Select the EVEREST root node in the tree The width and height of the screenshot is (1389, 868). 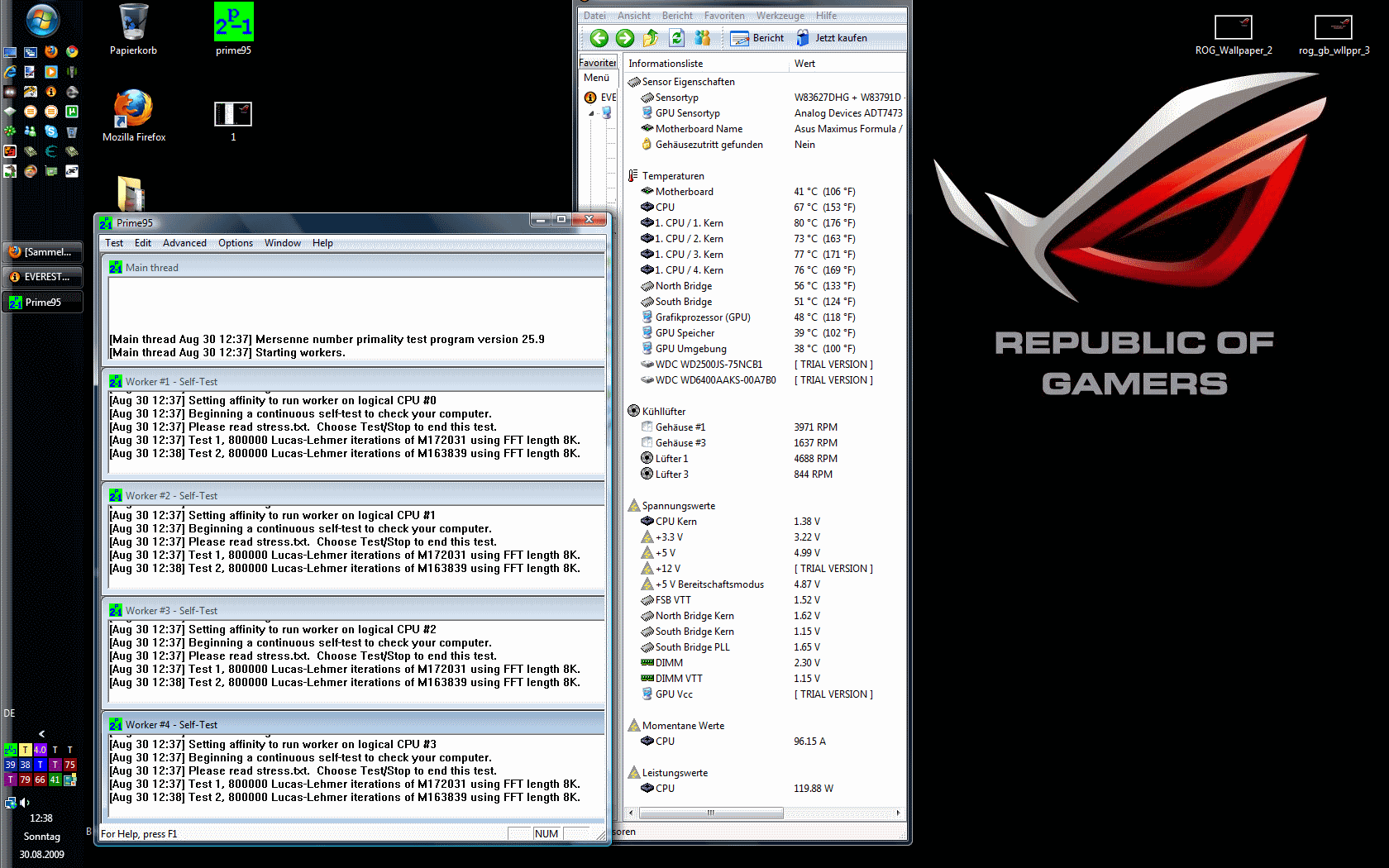tap(601, 98)
